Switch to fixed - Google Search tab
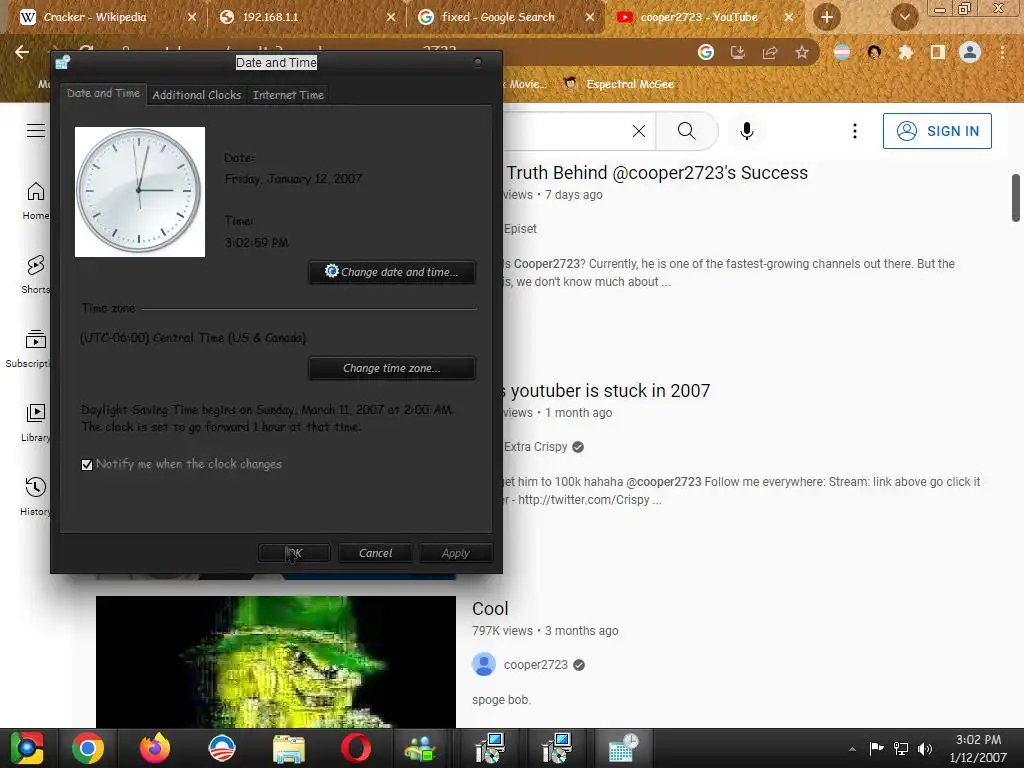The width and height of the screenshot is (1024, 768). pos(498,17)
